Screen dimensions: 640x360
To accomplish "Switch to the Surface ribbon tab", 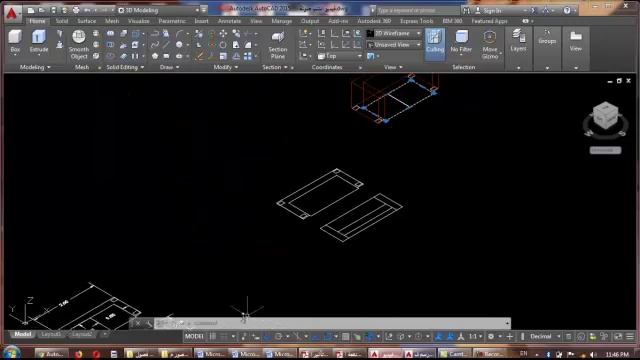I will pyautogui.click(x=87, y=21).
